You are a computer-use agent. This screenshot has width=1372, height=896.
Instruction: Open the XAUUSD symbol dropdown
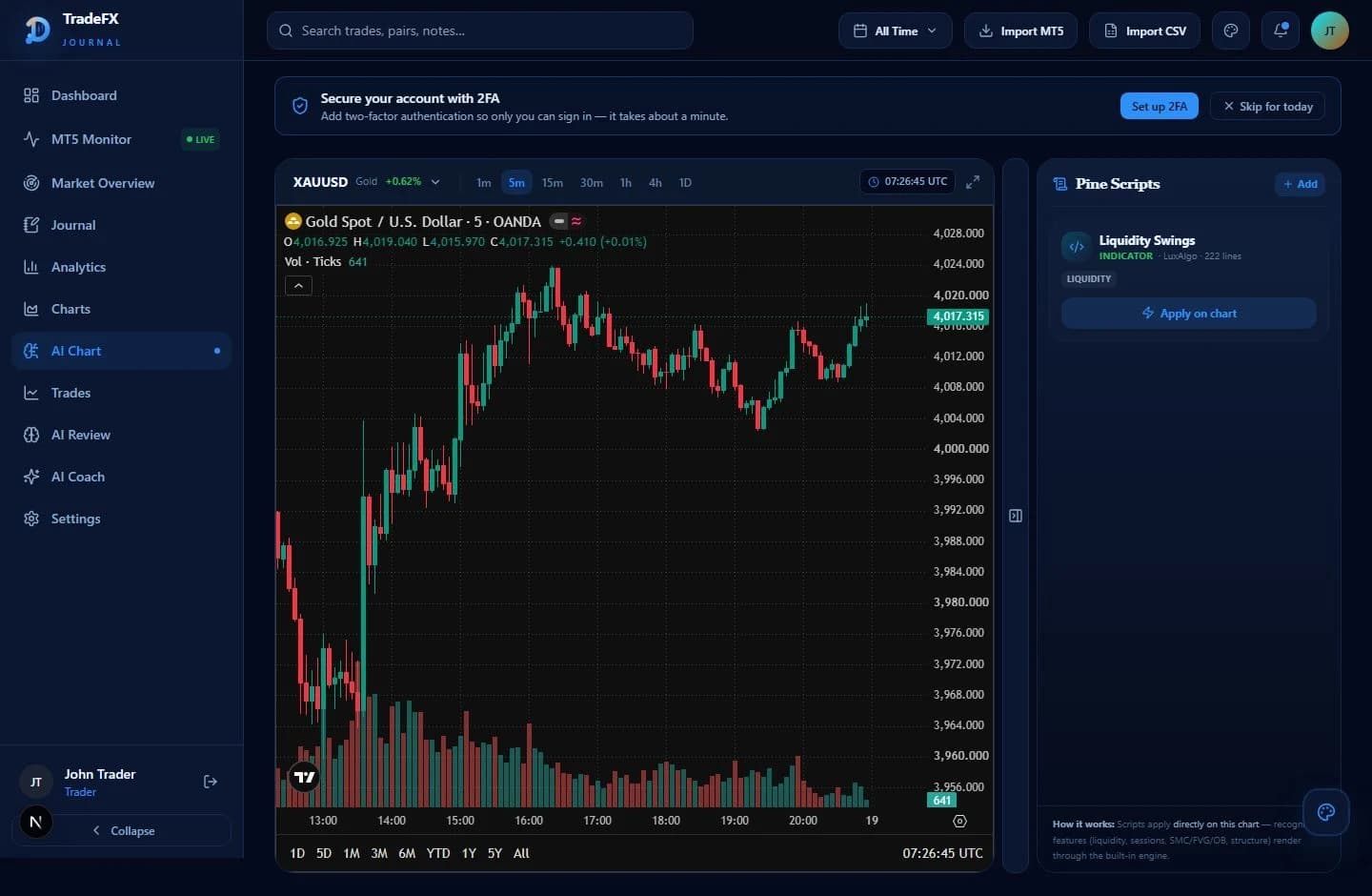coord(367,182)
